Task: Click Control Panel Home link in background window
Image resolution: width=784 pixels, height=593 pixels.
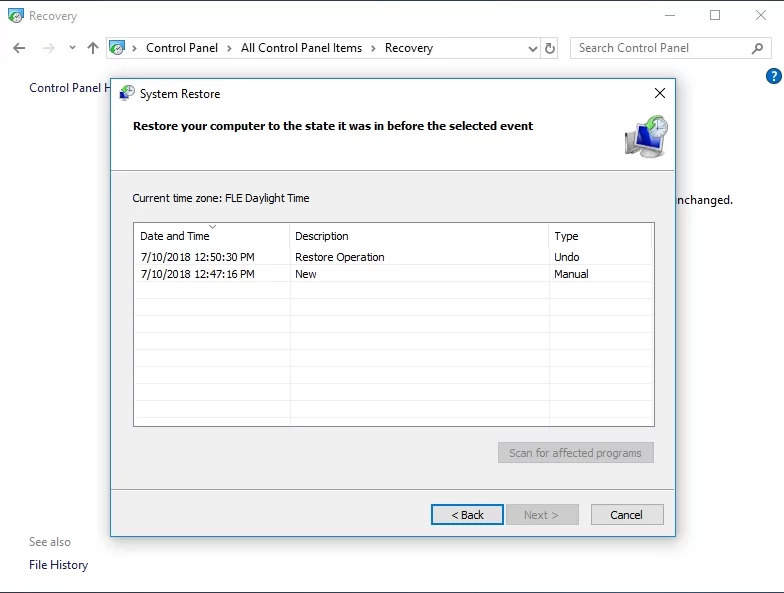Action: (x=69, y=88)
